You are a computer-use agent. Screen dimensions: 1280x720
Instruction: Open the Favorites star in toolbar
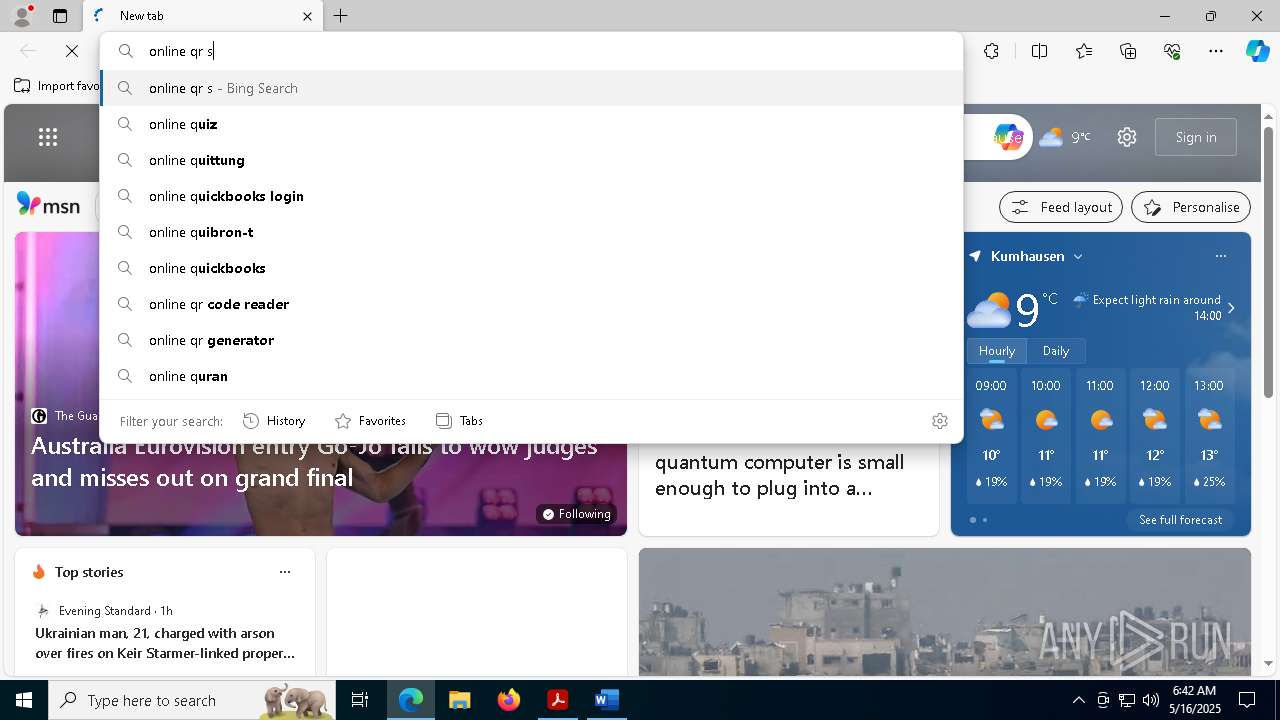pos(1084,51)
